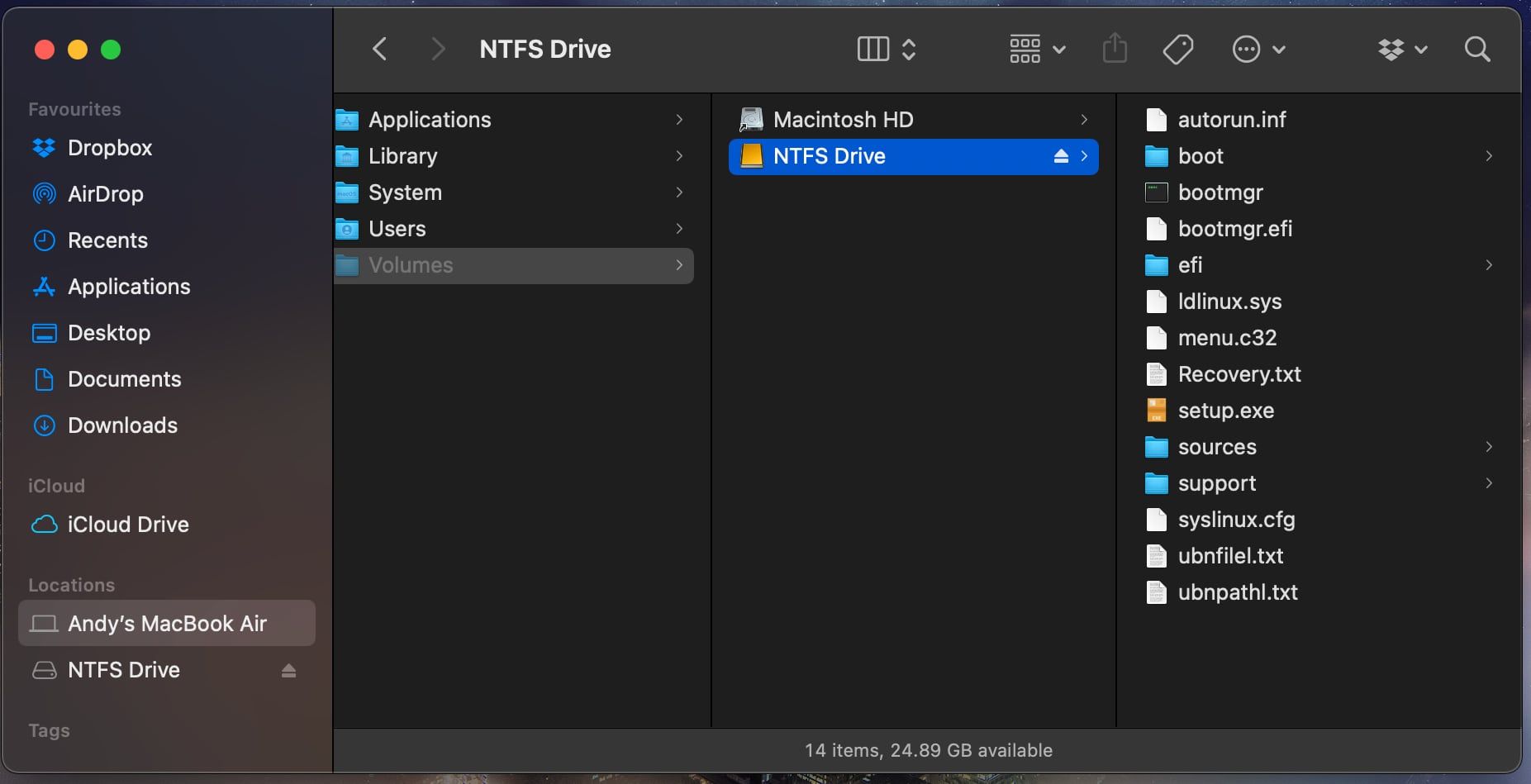Open iCloud Drive in the sidebar

(127, 524)
